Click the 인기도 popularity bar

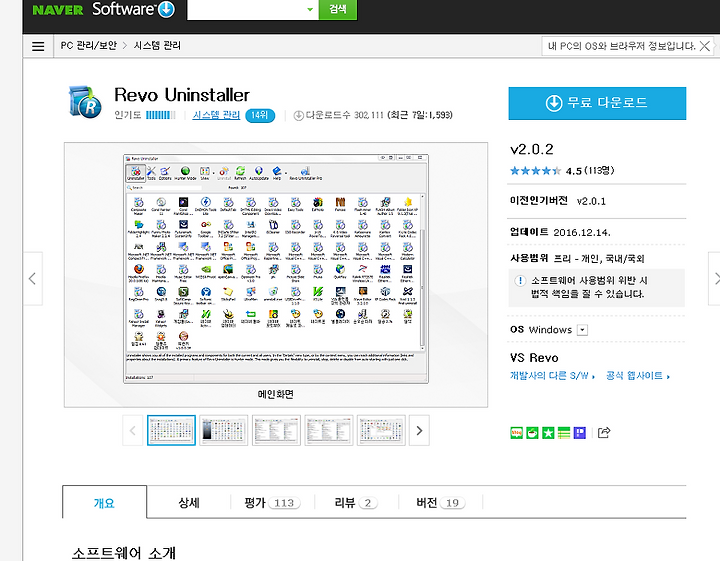pyautogui.click(x=160, y=115)
